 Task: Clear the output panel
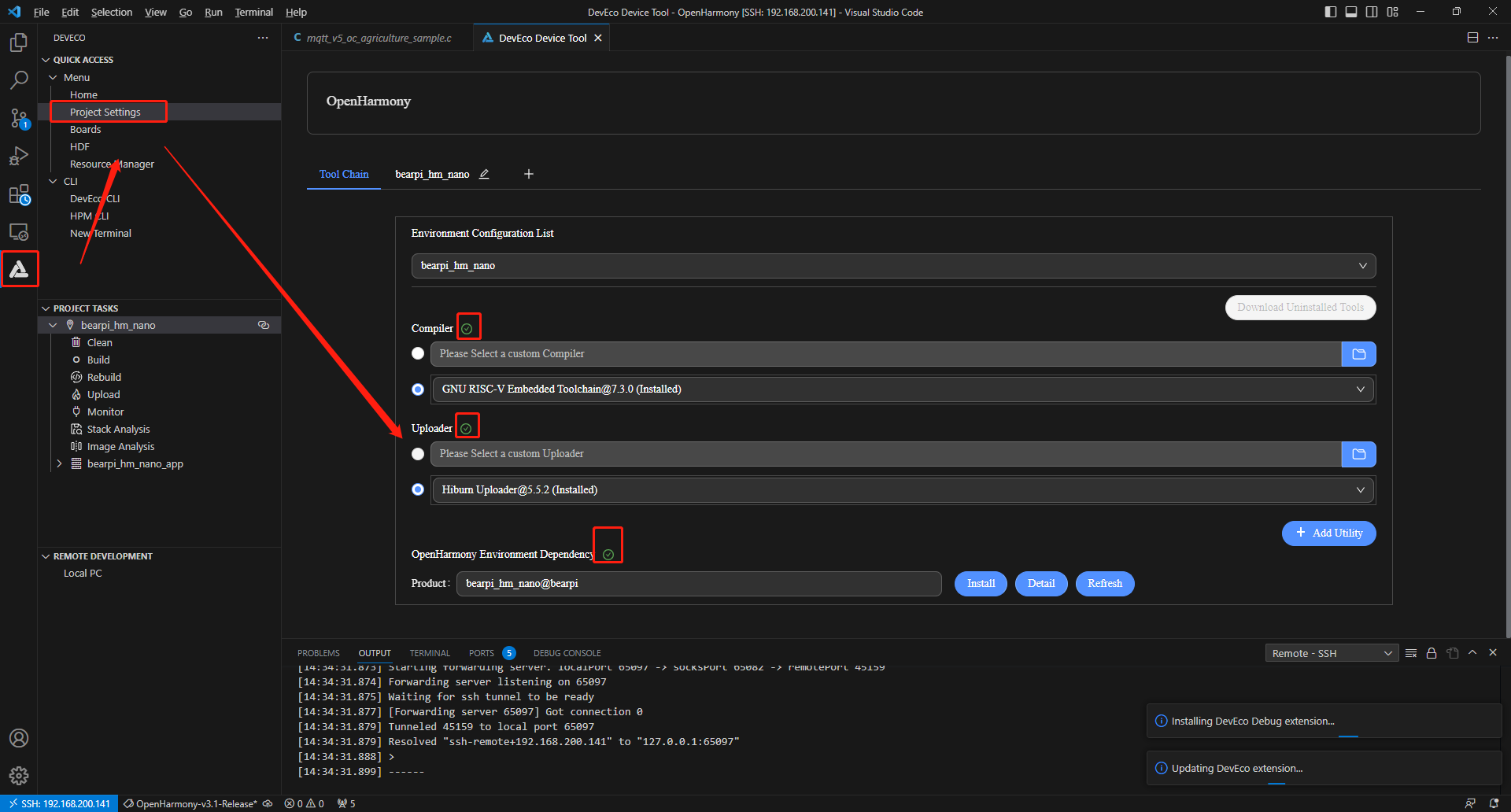pyautogui.click(x=1411, y=653)
